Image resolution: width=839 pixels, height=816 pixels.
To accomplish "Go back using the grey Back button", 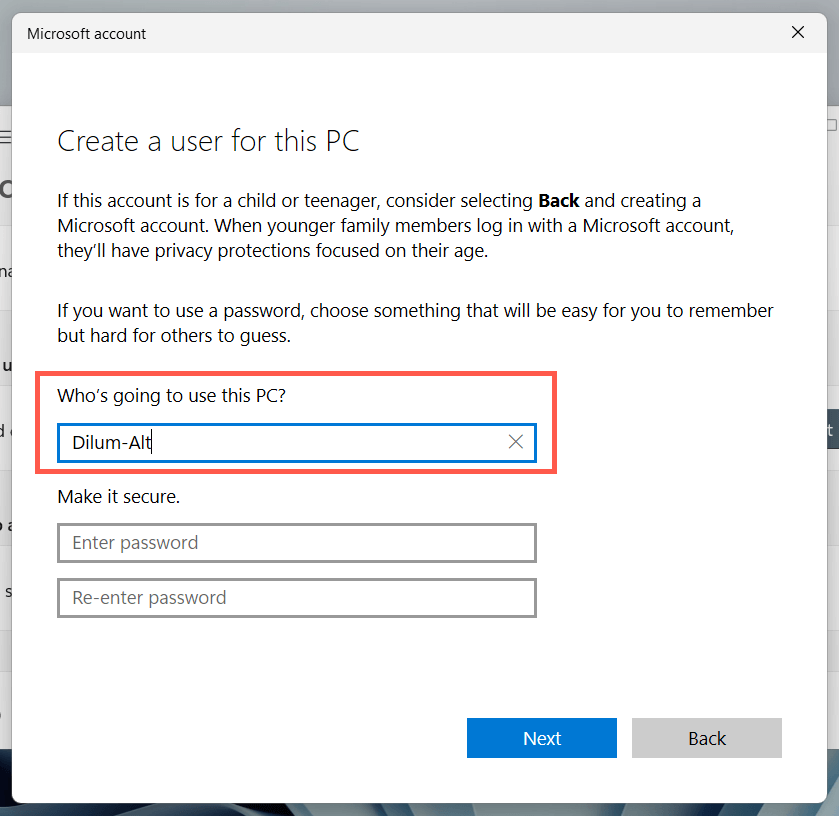I will click(x=706, y=738).
